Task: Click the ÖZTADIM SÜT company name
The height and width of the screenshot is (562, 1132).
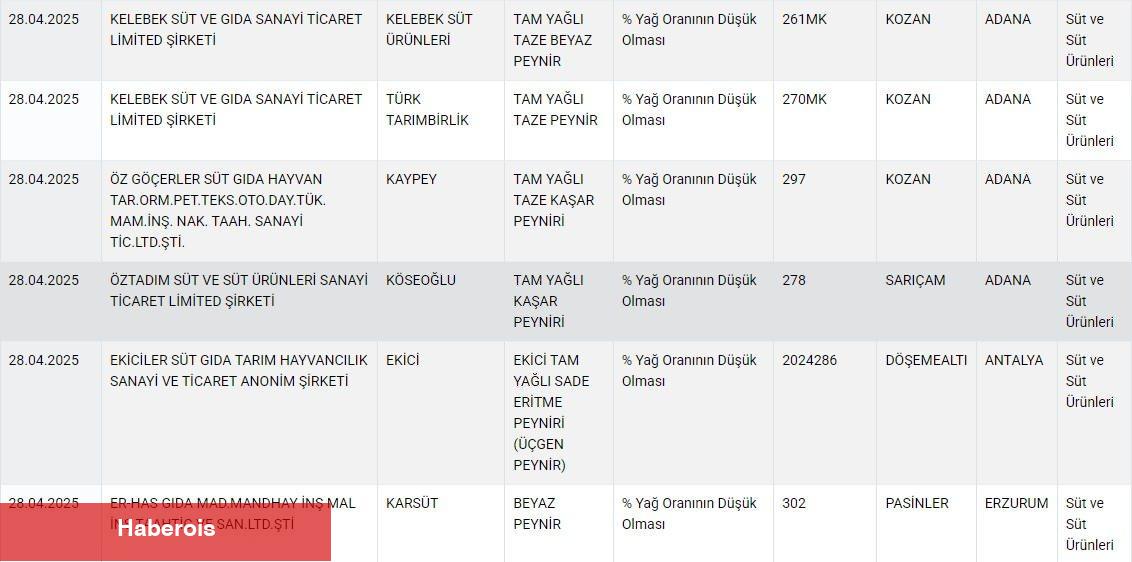Action: click(x=238, y=290)
